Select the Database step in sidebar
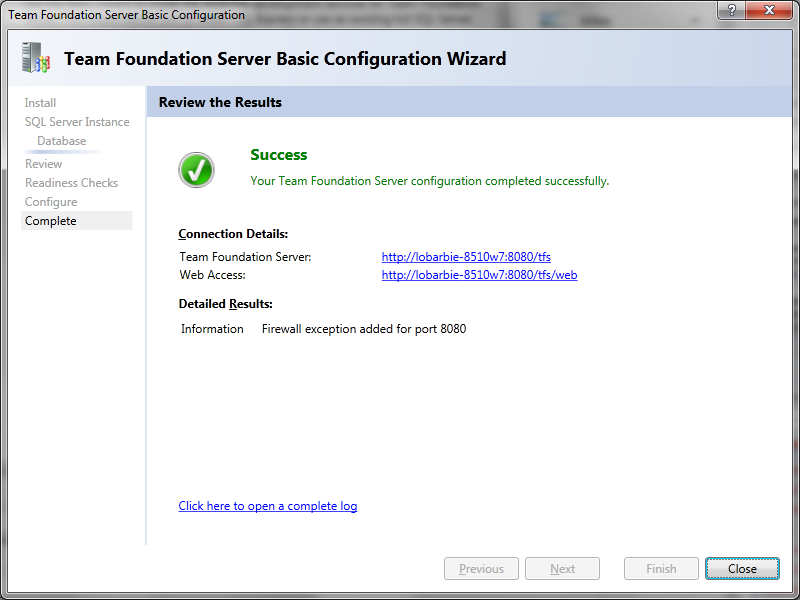 tap(62, 141)
